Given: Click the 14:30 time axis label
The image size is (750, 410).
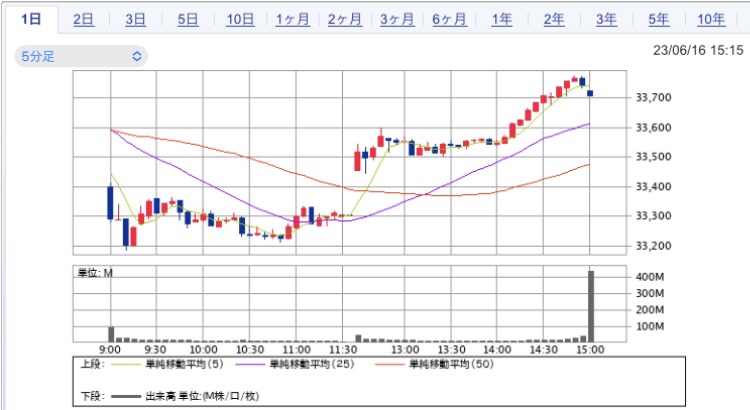Looking at the screenshot, I should pyautogui.click(x=544, y=350).
